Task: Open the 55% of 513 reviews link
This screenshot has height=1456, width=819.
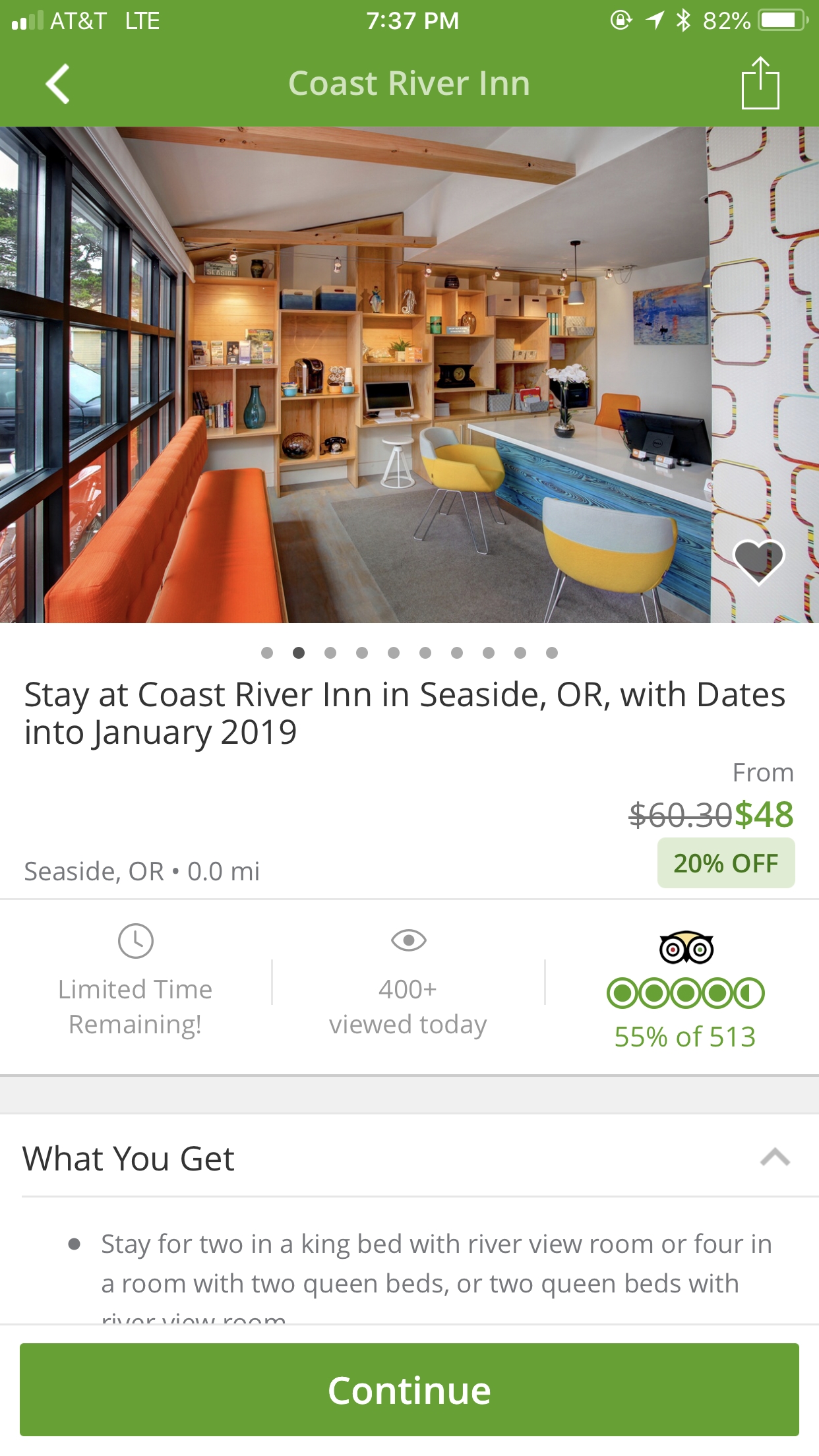Action: tap(684, 1037)
